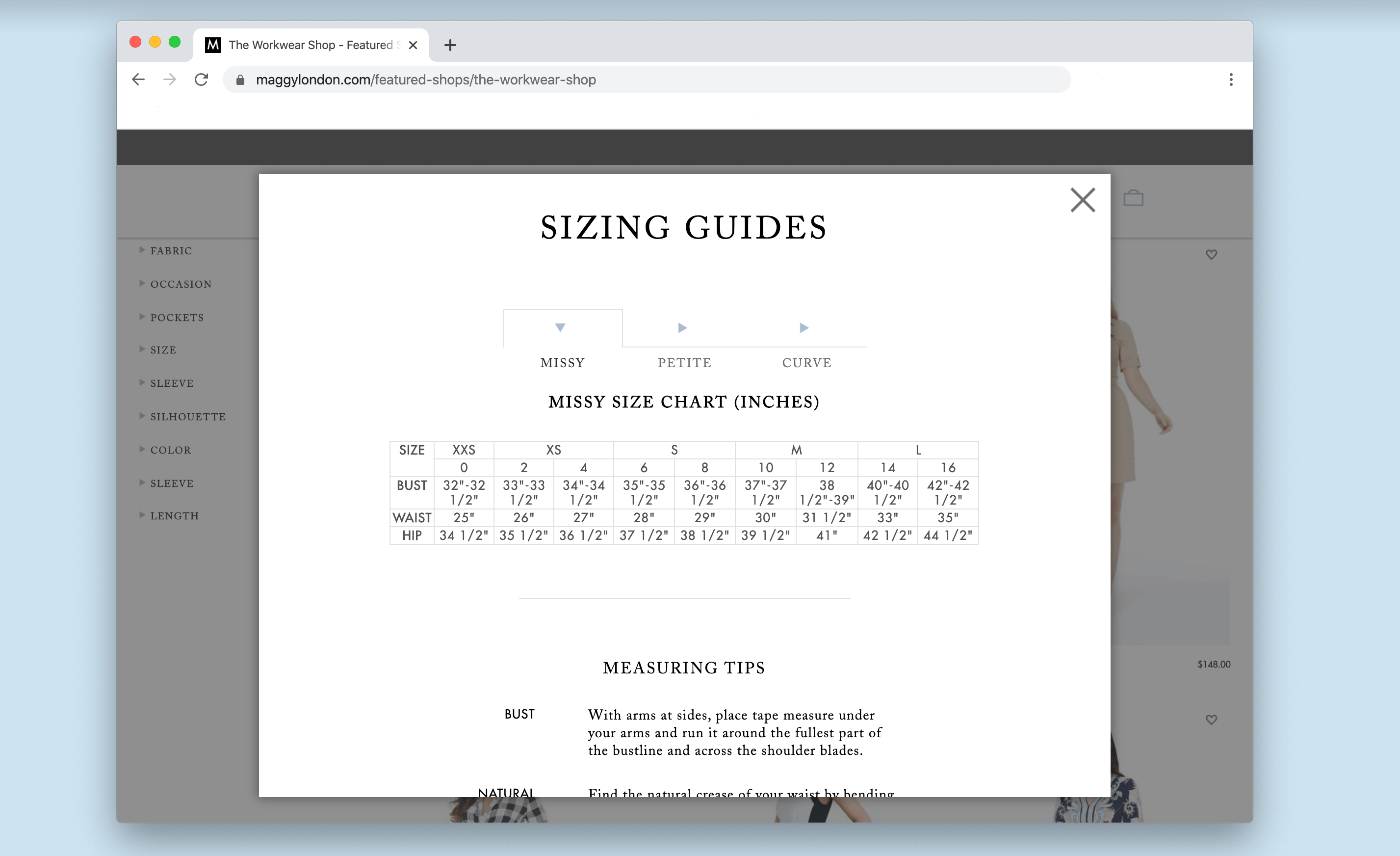Click the MISSY SIZE CHART (INCHES) heading

(683, 402)
